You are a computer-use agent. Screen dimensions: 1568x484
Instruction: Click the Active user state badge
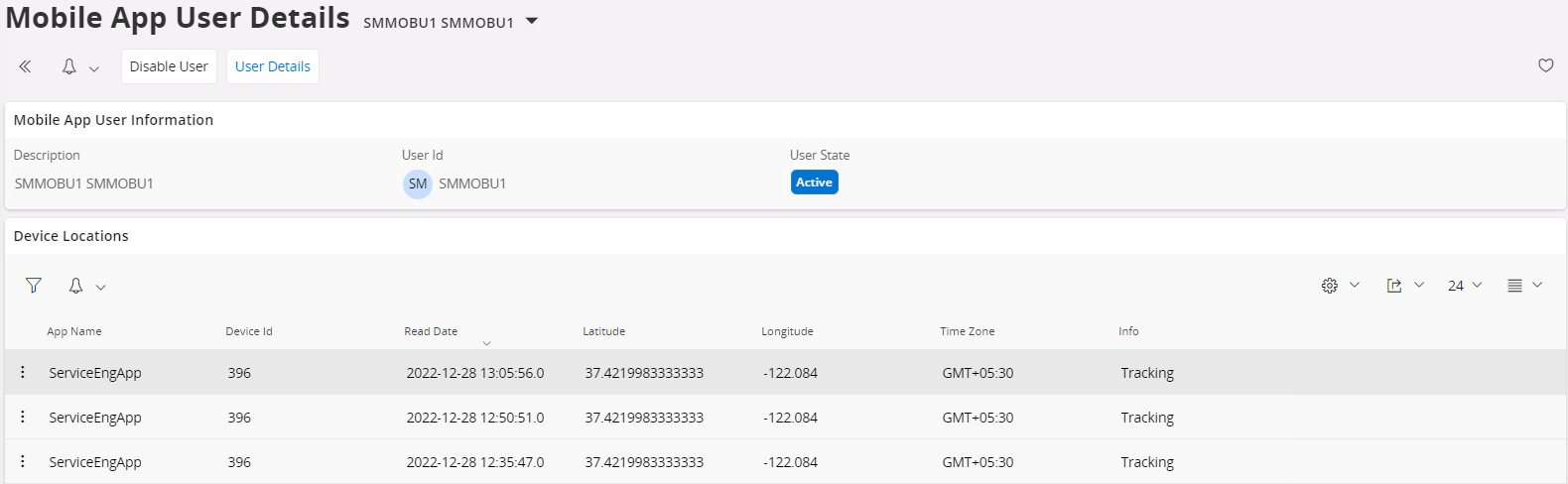[814, 182]
